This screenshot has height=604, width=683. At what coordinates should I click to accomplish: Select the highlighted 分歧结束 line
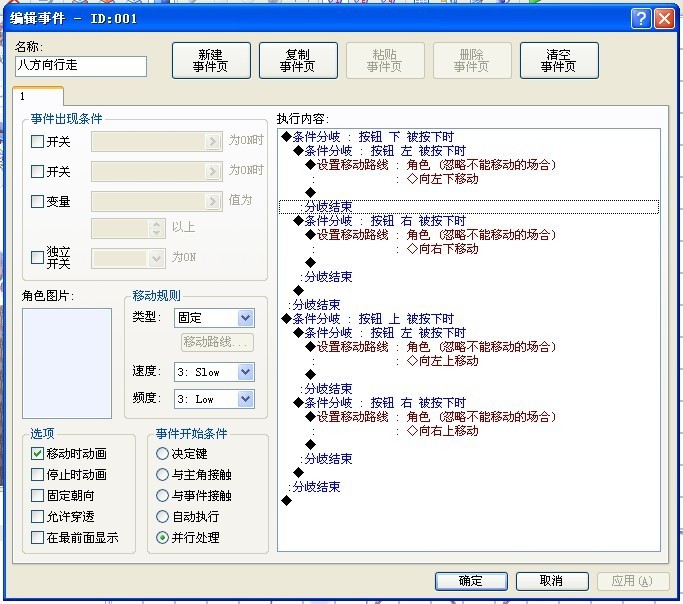click(x=469, y=207)
